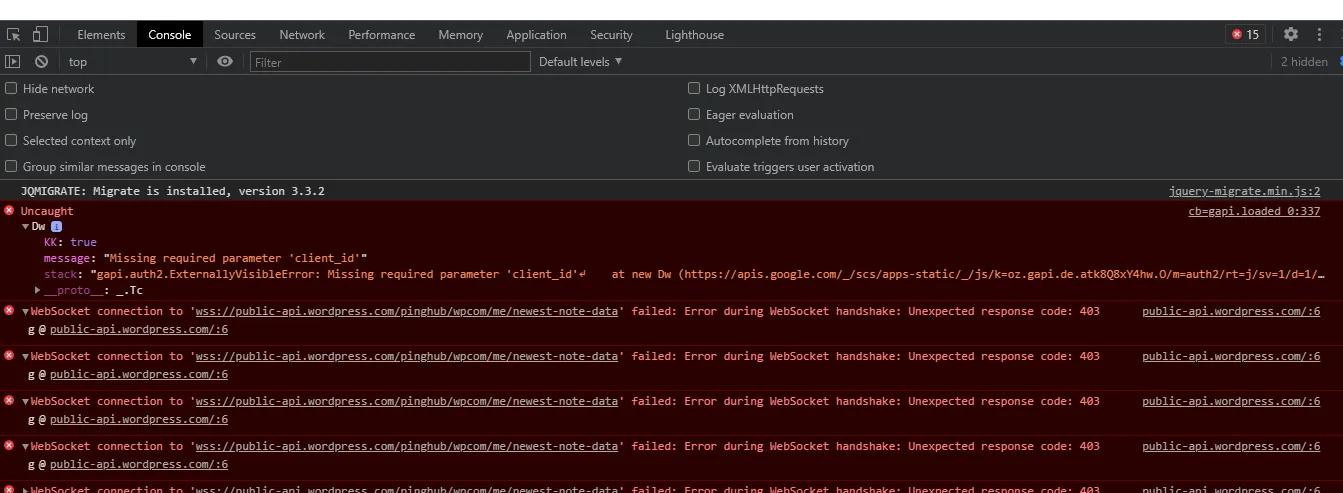
Task: Check Group similar messages in console
Action: click(x=12, y=166)
